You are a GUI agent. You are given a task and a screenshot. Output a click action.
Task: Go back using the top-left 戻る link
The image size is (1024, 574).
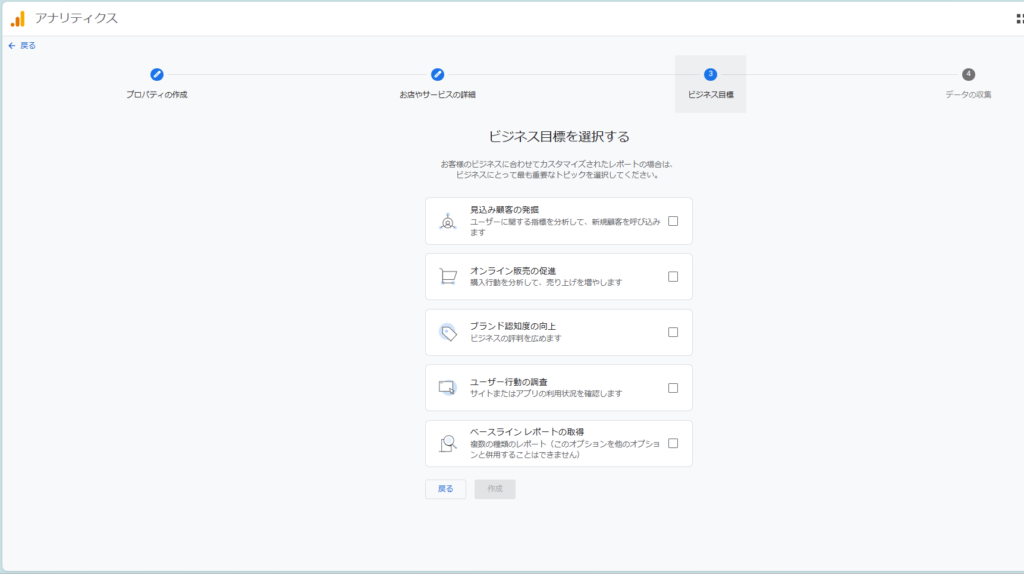click(22, 45)
